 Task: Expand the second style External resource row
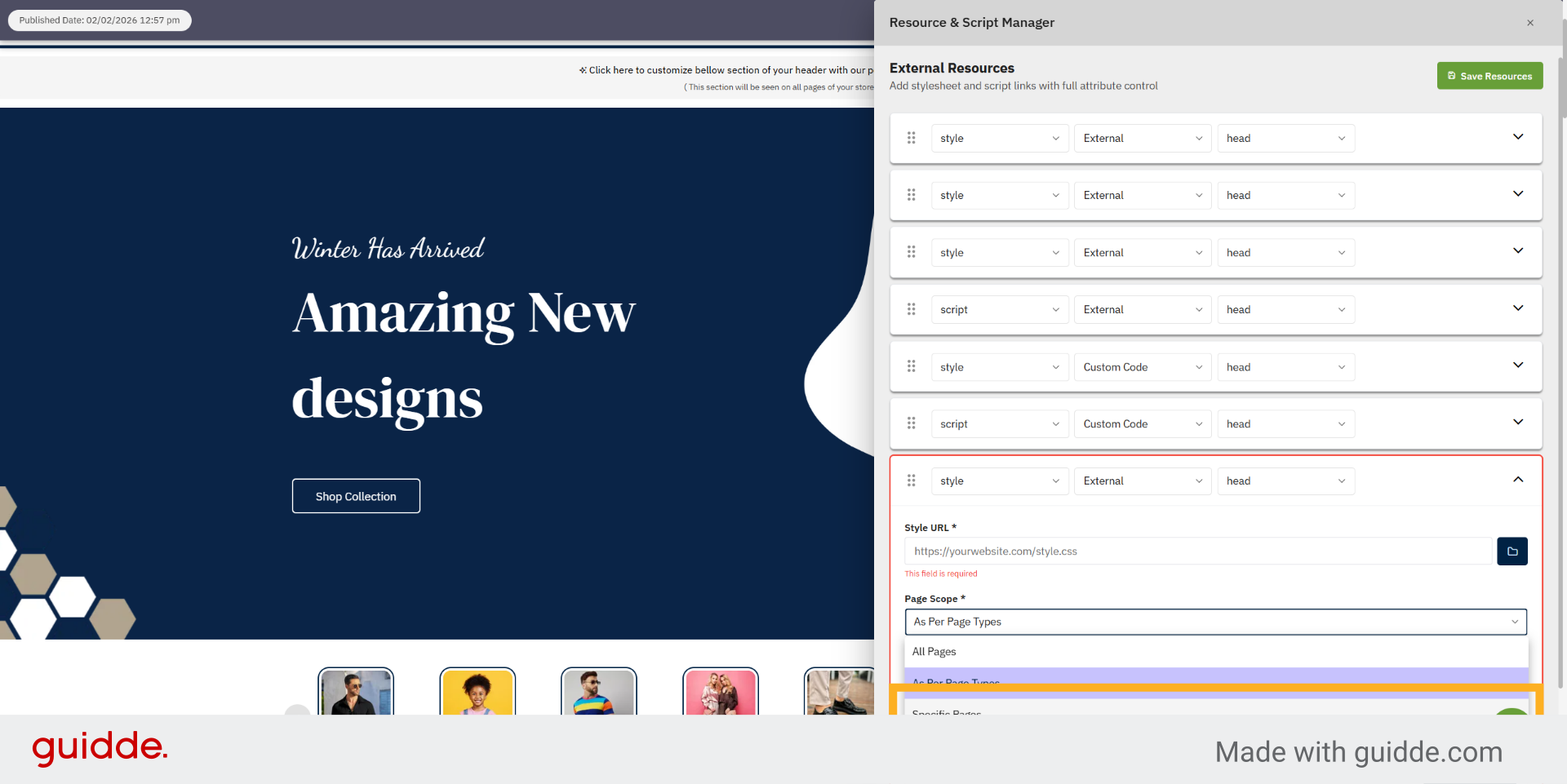coord(1518,194)
